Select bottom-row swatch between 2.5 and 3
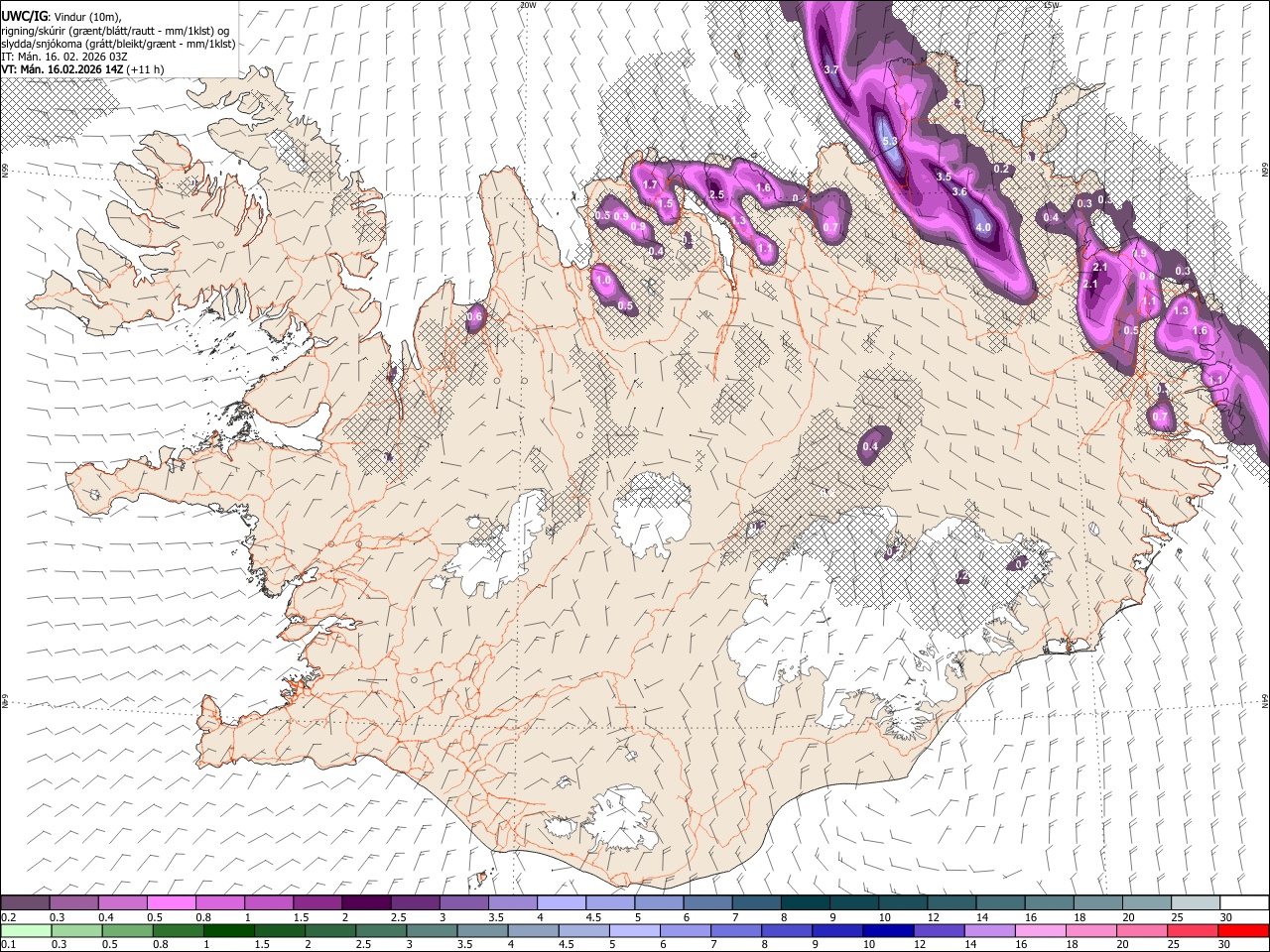The image size is (1270, 952). click(381, 930)
